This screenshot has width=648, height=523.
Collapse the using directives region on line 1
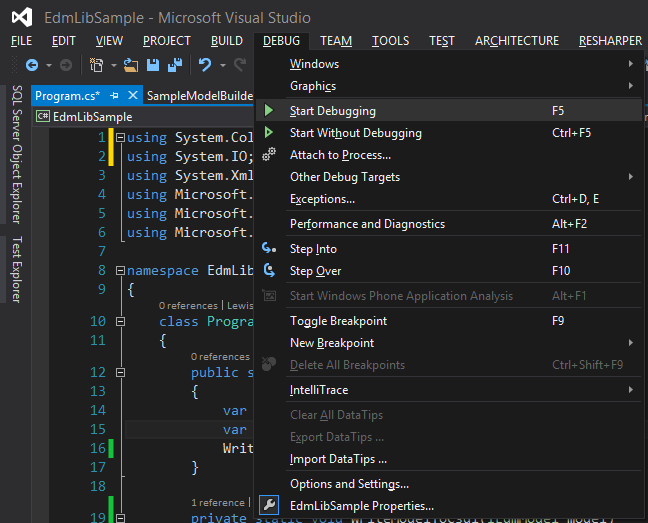120,138
